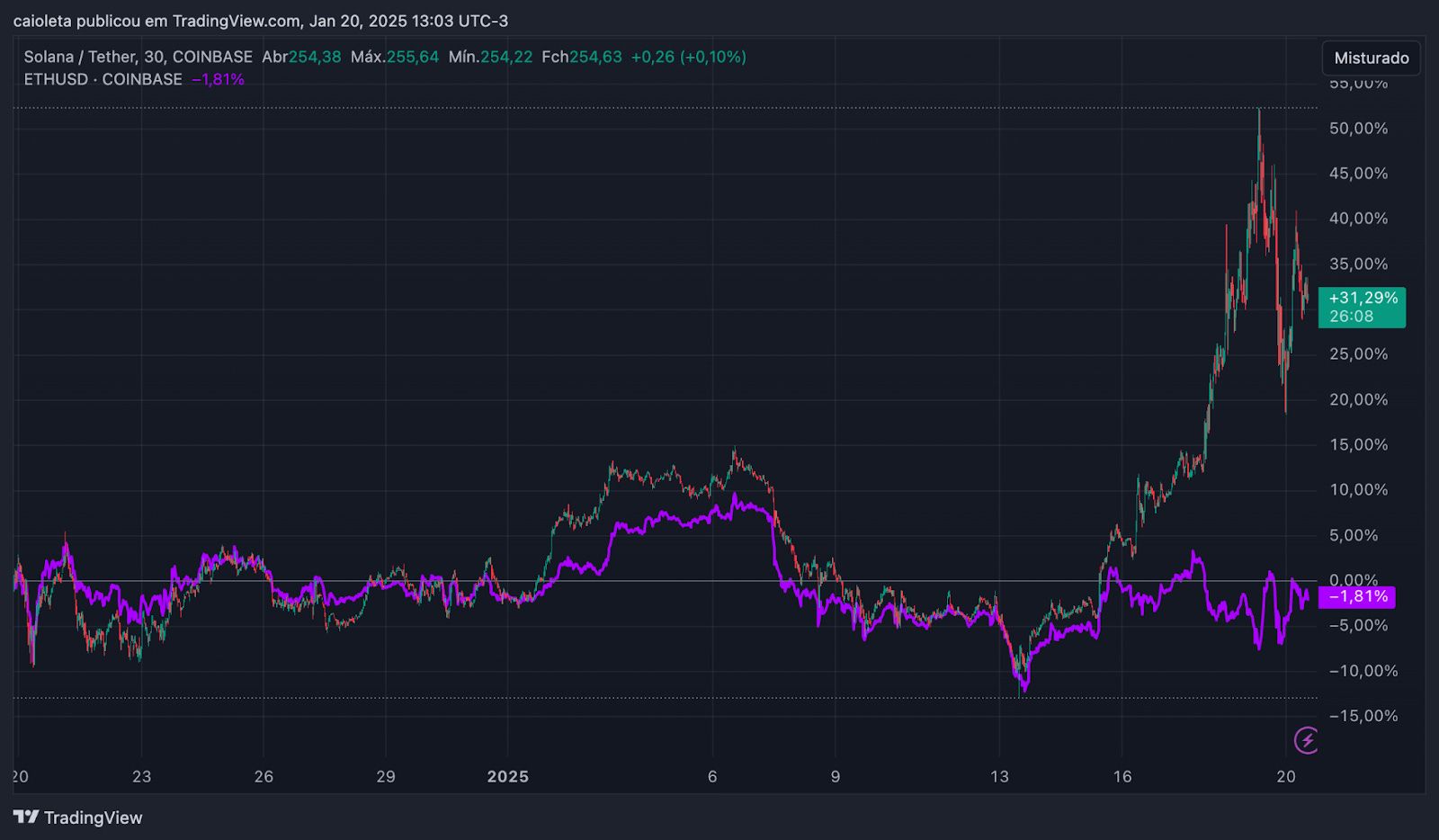Screen dimensions: 1439x840
Task: Click the 16 date label on time axis
Action: pos(1122,776)
